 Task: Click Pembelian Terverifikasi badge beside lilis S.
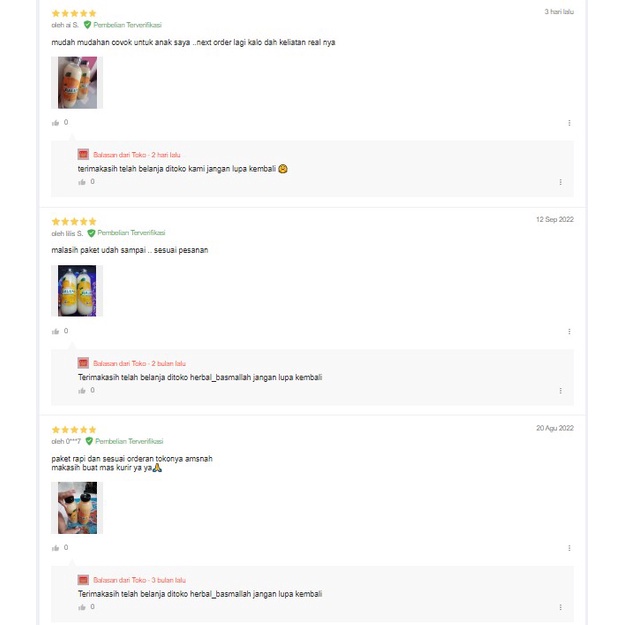tap(126, 233)
